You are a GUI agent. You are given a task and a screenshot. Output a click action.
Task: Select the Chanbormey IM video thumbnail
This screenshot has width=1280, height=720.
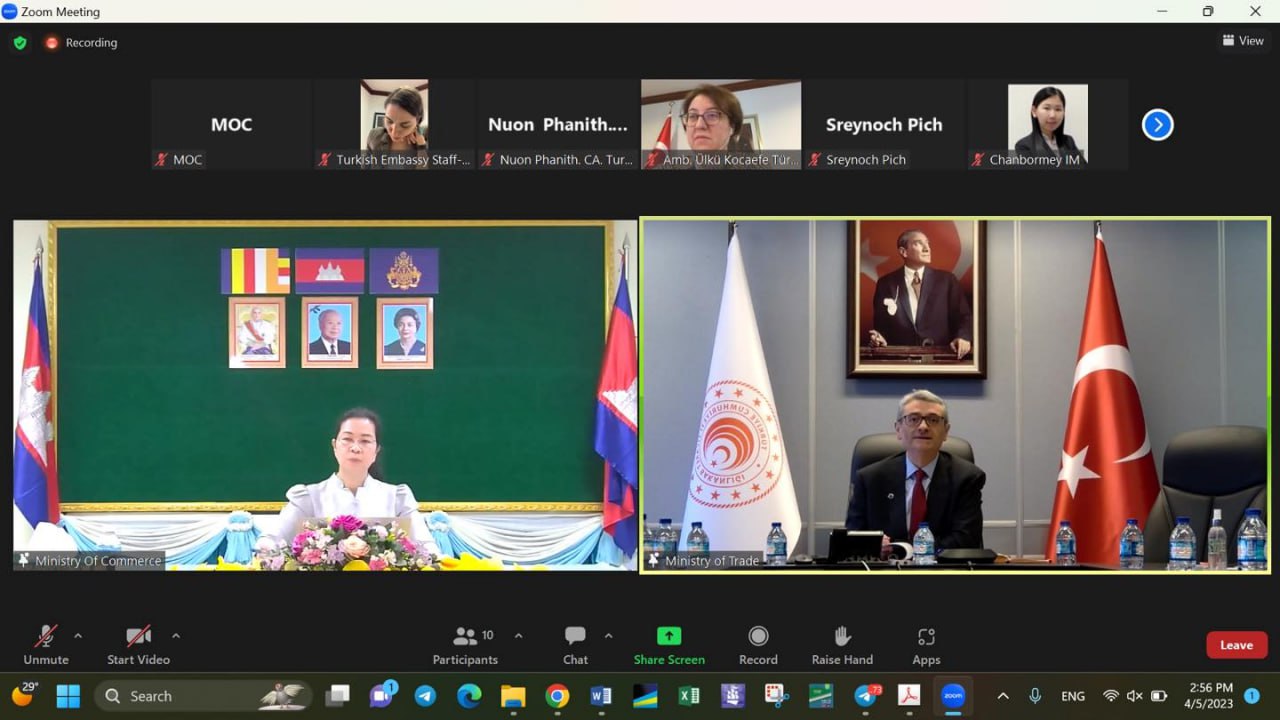[x=1047, y=125]
